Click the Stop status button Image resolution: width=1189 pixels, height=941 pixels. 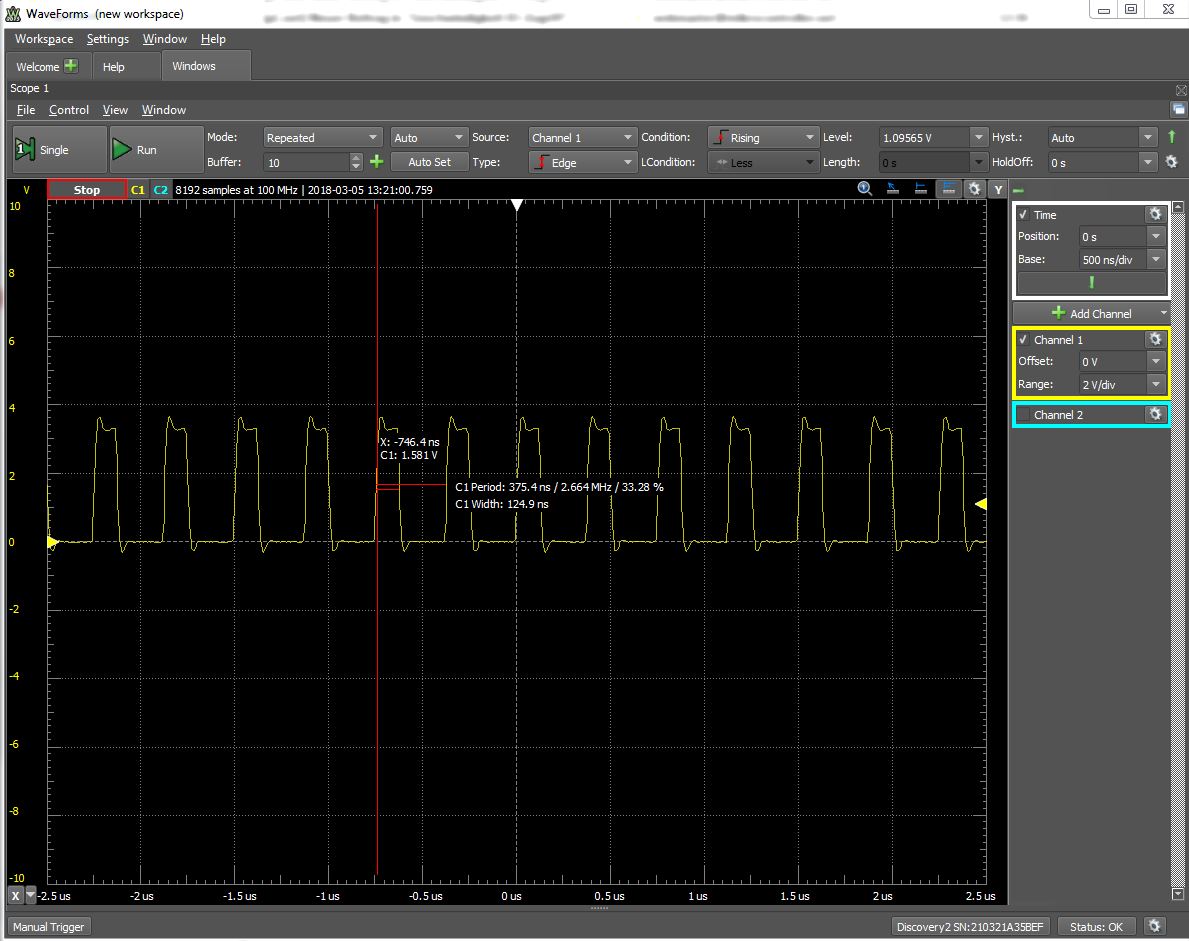tap(86, 190)
